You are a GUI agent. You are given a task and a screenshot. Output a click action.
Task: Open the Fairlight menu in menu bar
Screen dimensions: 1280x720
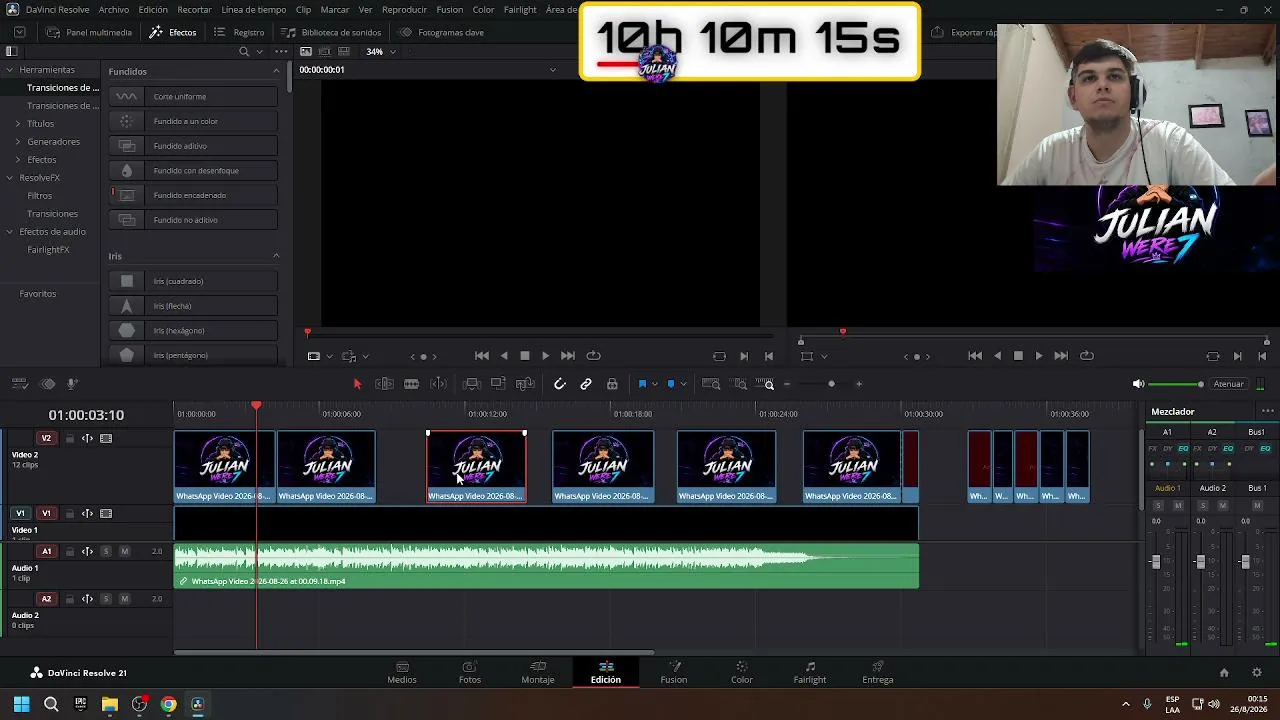(520, 10)
